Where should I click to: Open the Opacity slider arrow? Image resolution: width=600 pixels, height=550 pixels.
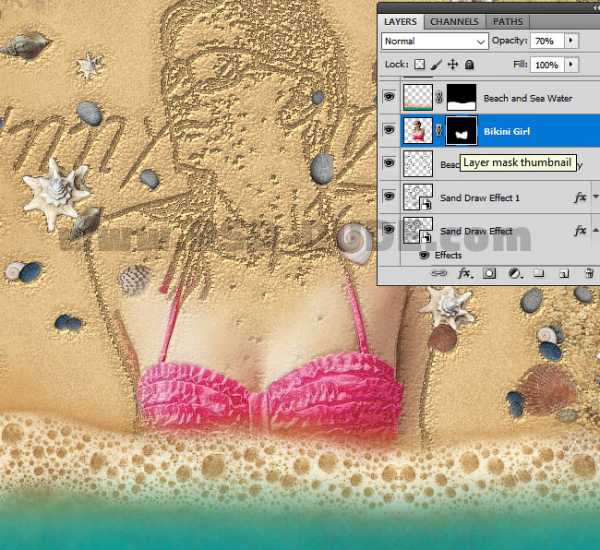point(571,41)
